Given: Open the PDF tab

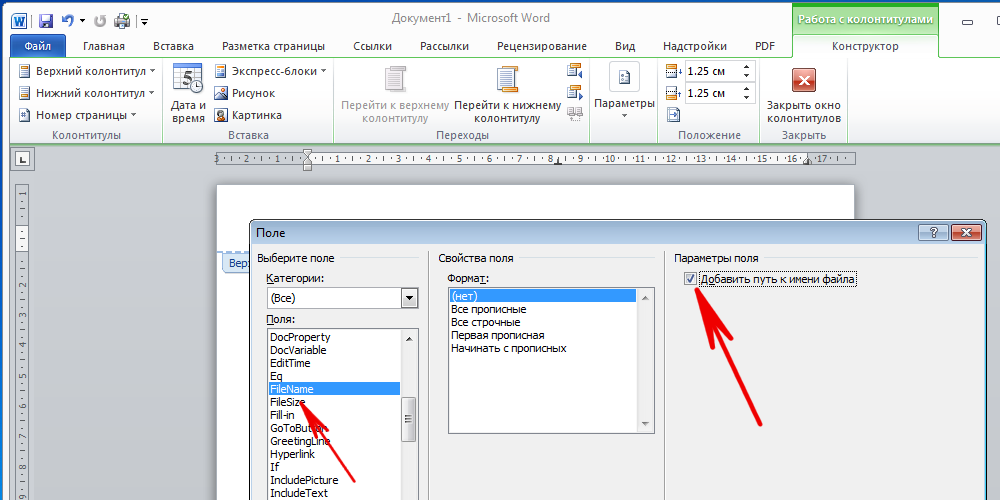Looking at the screenshot, I should [765, 46].
